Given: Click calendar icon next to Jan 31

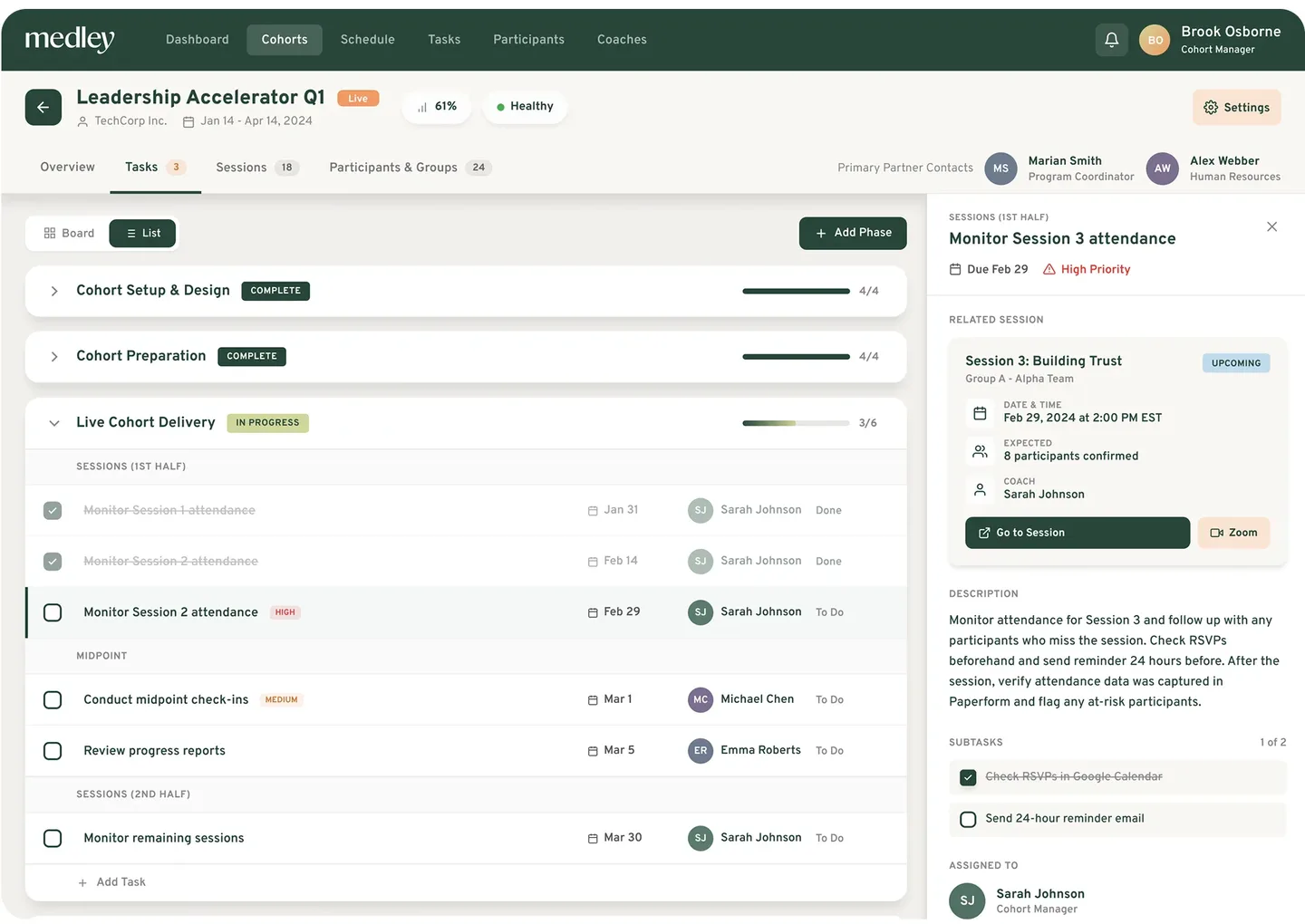Looking at the screenshot, I should 593,511.
